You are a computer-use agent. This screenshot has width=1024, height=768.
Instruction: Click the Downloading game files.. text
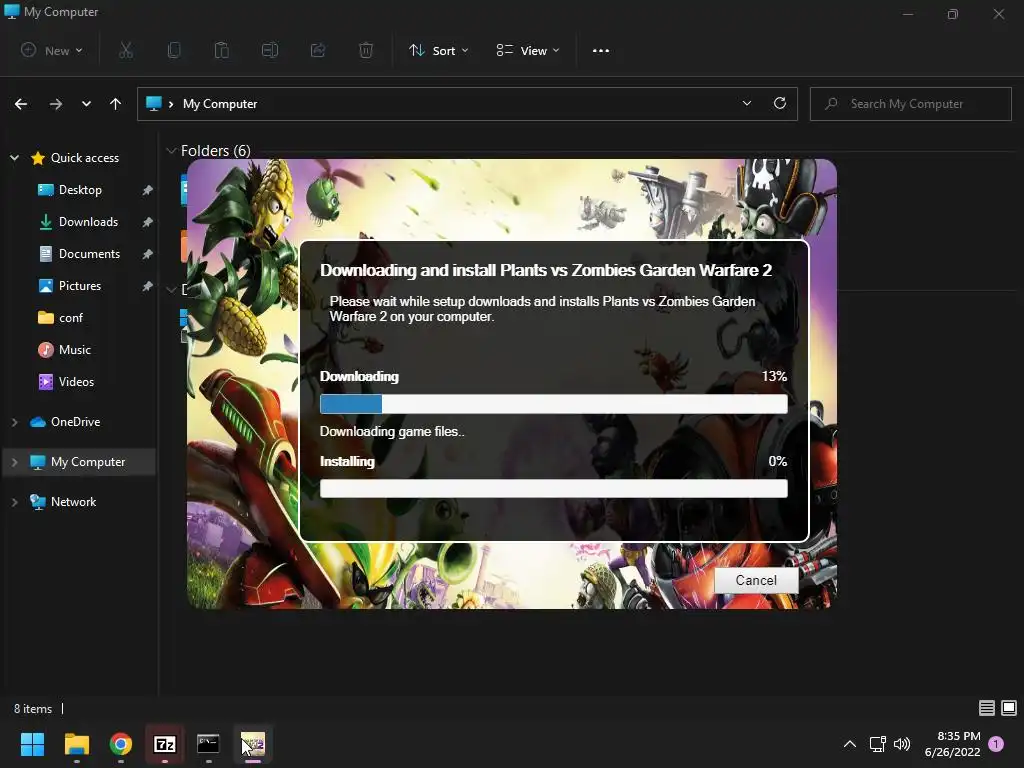pos(392,432)
